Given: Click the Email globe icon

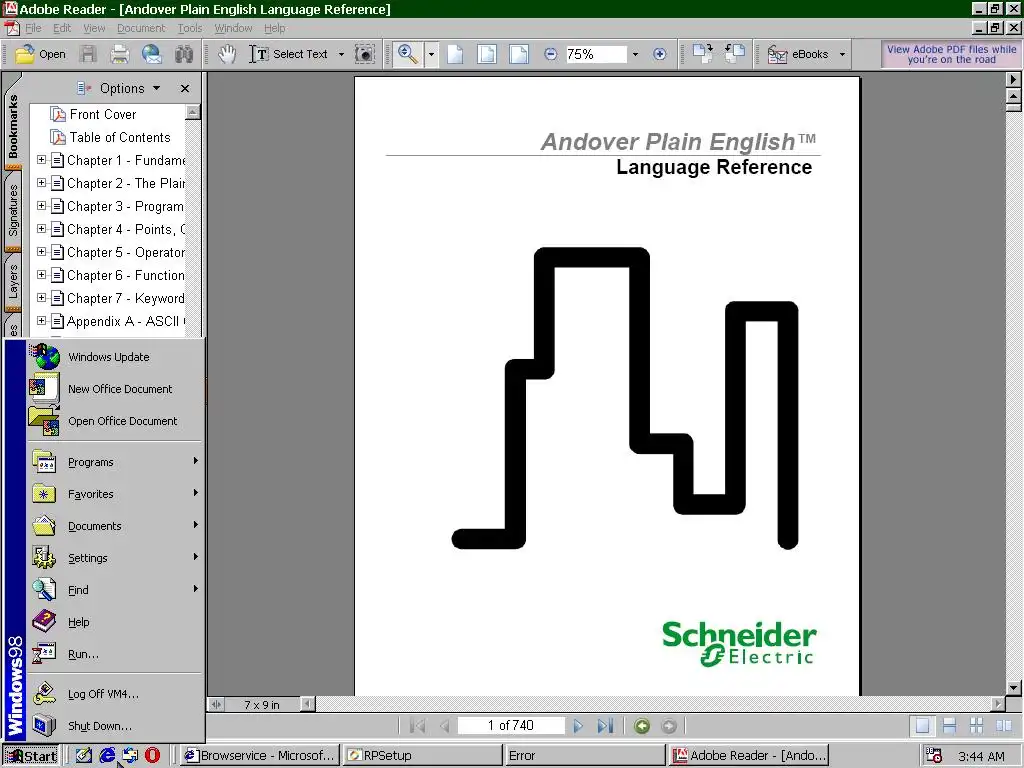Looking at the screenshot, I should (x=152, y=54).
